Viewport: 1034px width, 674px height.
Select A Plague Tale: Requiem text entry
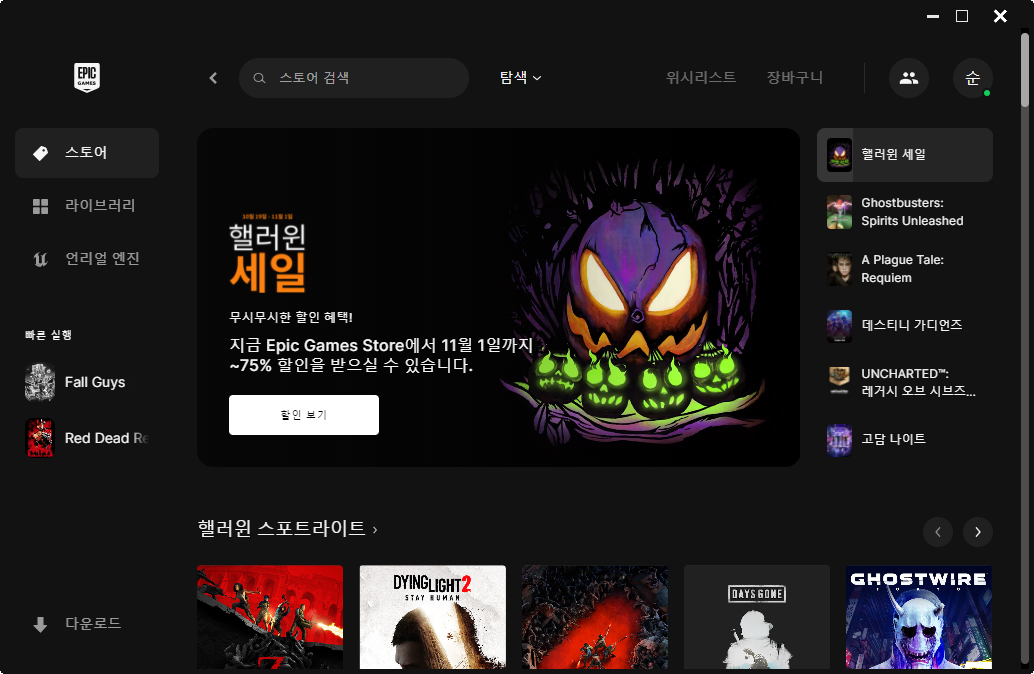point(902,269)
